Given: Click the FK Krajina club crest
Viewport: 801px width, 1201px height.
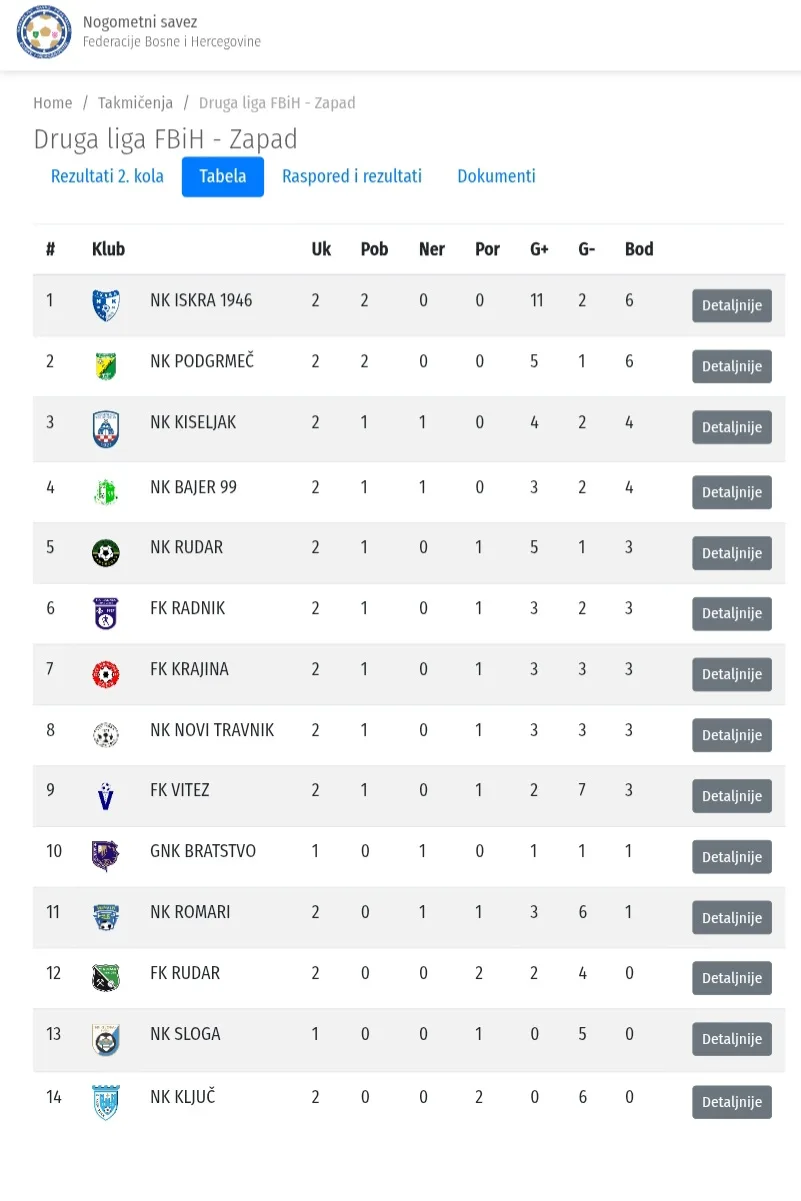Looking at the screenshot, I should pyautogui.click(x=105, y=674).
